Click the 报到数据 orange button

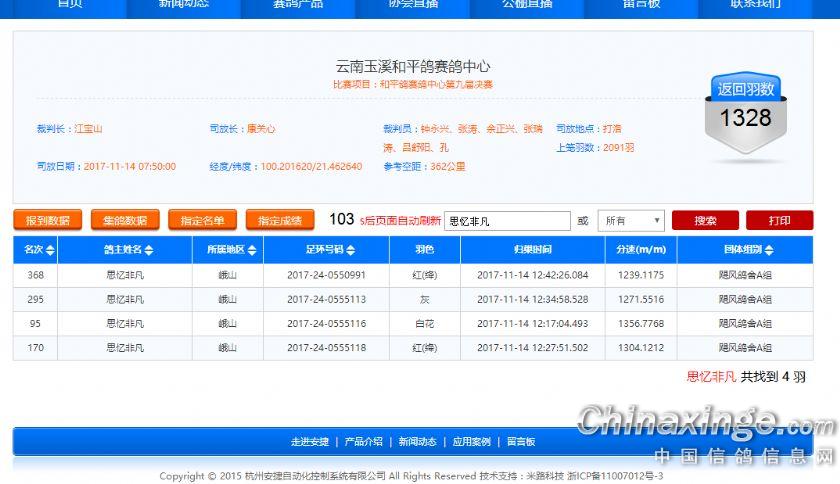[x=47, y=220]
